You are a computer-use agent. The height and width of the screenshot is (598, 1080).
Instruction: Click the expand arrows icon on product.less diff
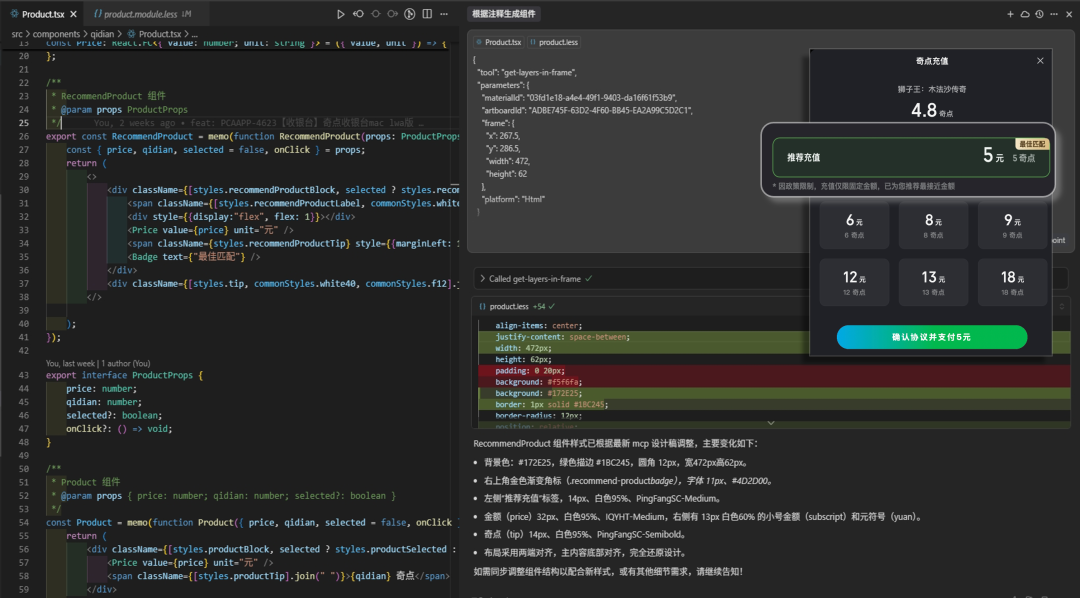pos(1061,307)
